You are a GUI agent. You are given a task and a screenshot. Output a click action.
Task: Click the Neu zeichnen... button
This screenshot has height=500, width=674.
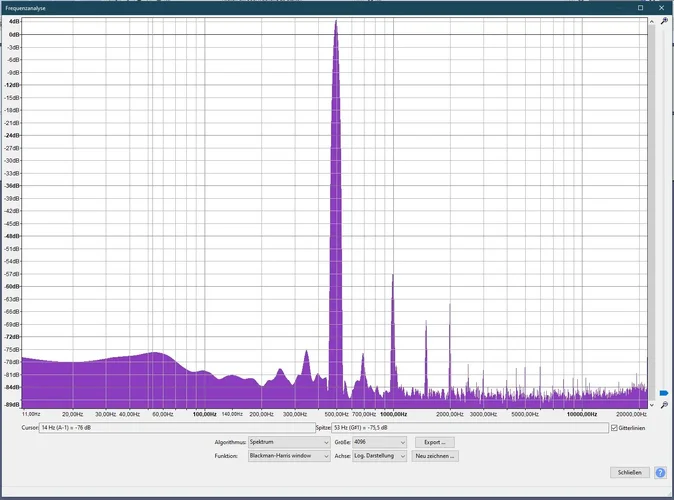click(435, 456)
